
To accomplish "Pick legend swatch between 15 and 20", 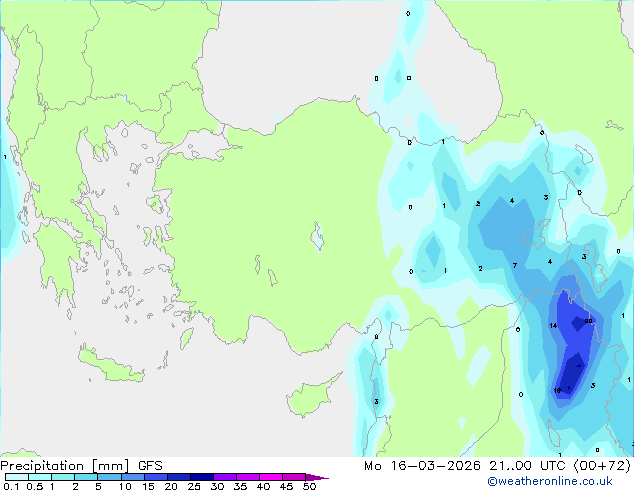I will point(155,477).
